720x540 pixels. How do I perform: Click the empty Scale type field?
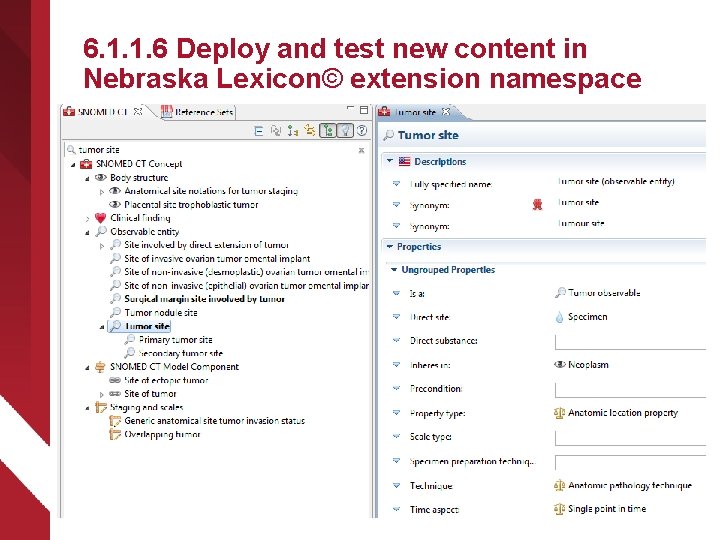[x=630, y=438]
